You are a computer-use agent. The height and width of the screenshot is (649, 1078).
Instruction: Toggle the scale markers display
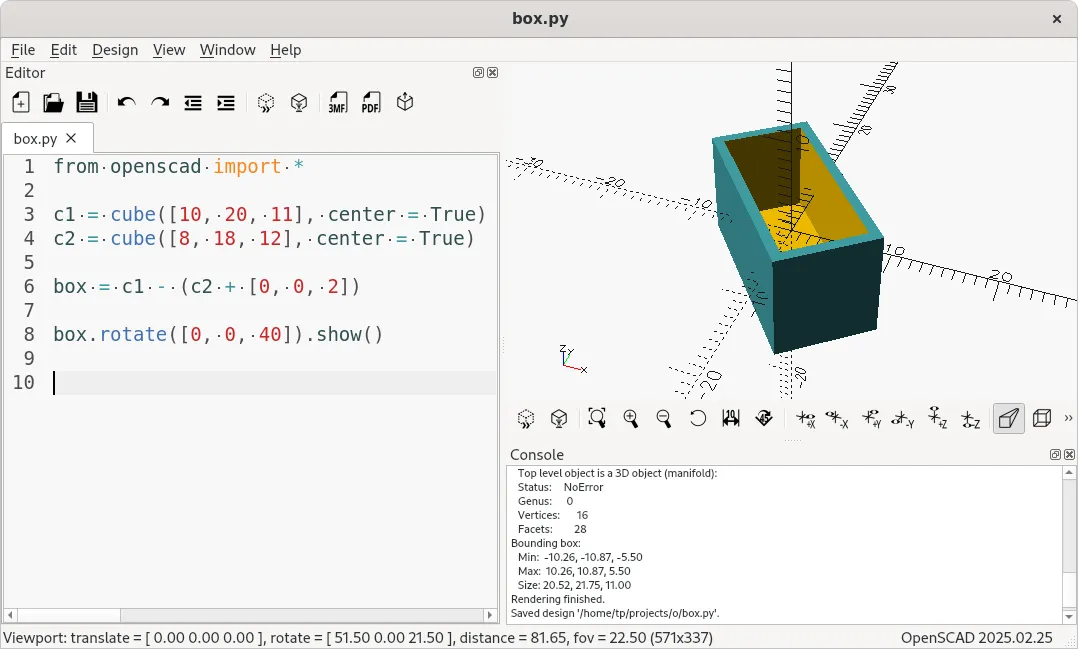pos(731,418)
